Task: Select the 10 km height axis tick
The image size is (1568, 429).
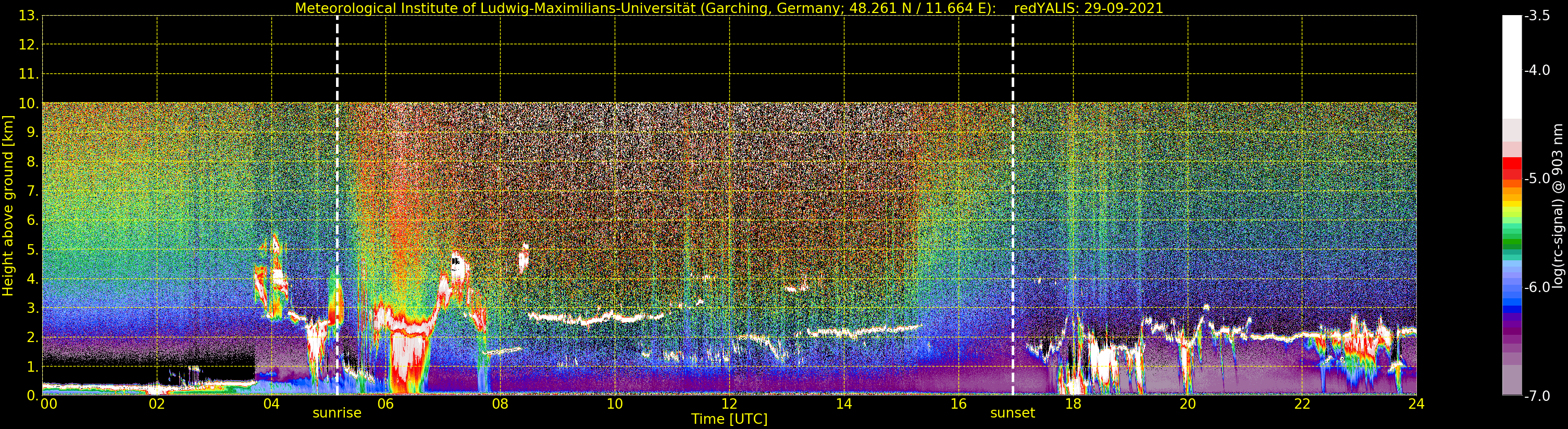Action: click(x=29, y=104)
